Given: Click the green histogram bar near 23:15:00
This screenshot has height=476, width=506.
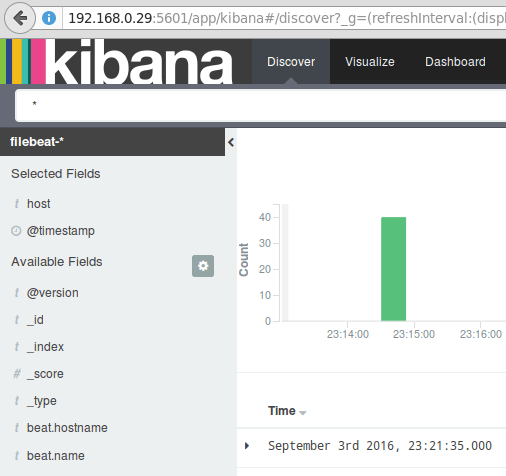Looking at the screenshot, I should pos(393,269).
